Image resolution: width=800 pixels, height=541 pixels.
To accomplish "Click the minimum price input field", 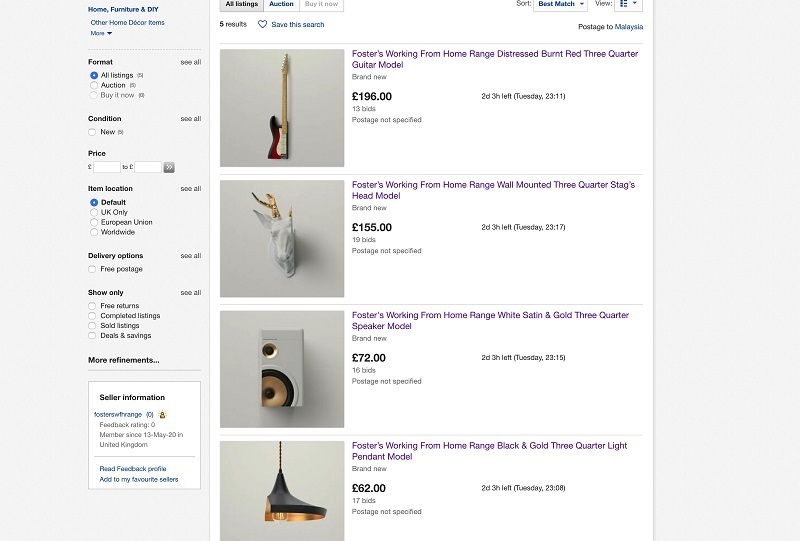I will click(107, 167).
